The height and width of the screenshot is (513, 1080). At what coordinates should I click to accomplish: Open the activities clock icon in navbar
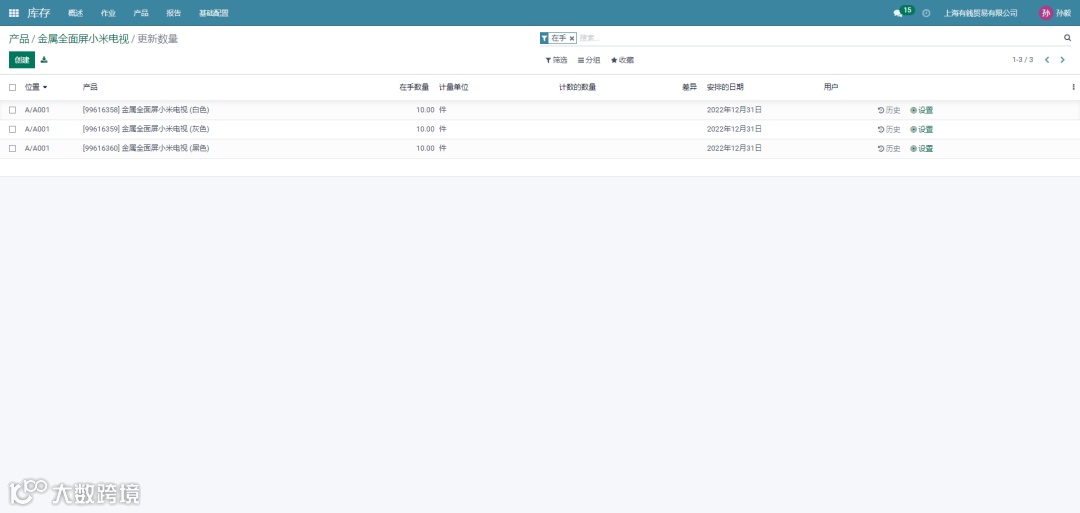coord(926,13)
